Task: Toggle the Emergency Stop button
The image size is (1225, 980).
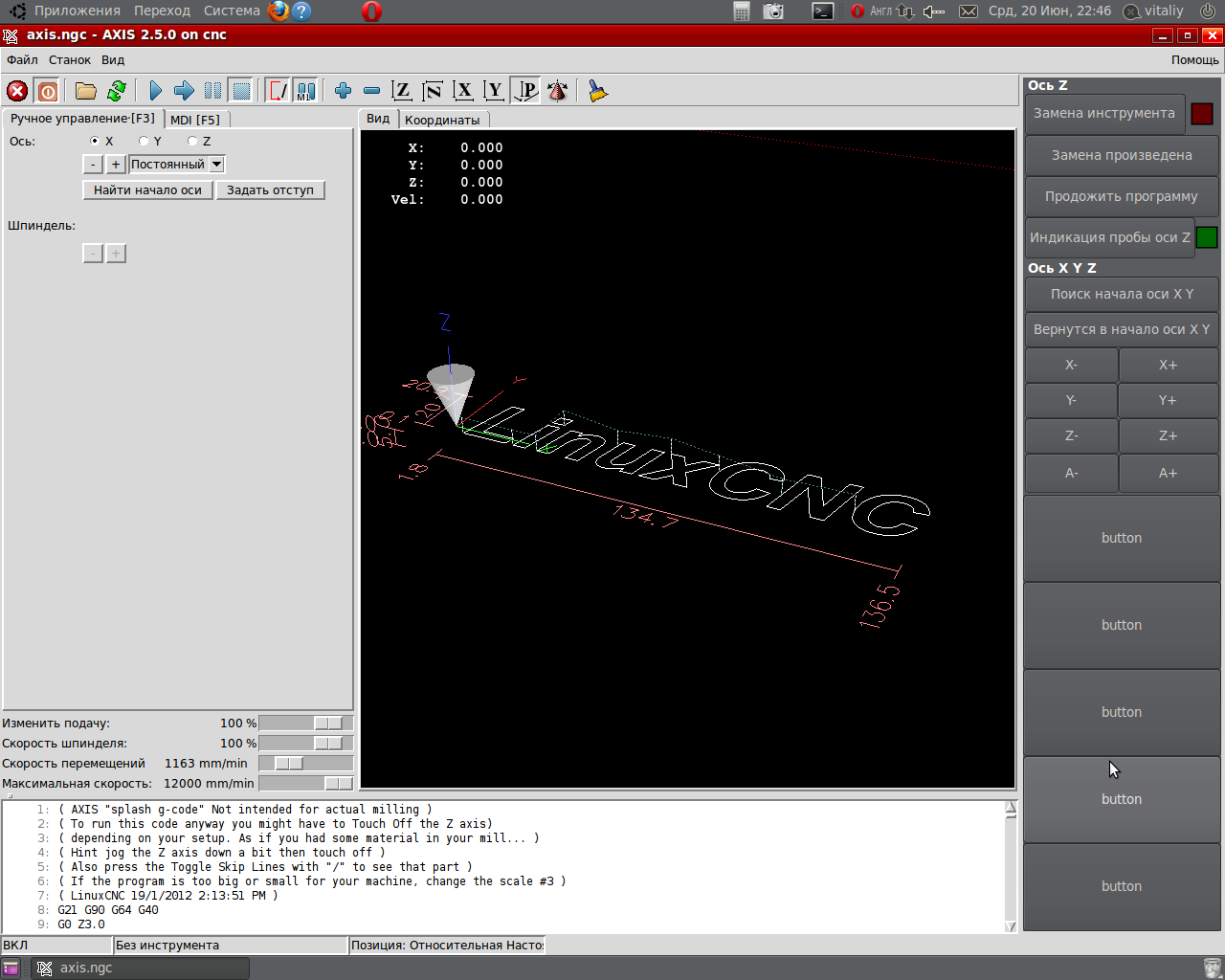Action: click(17, 91)
